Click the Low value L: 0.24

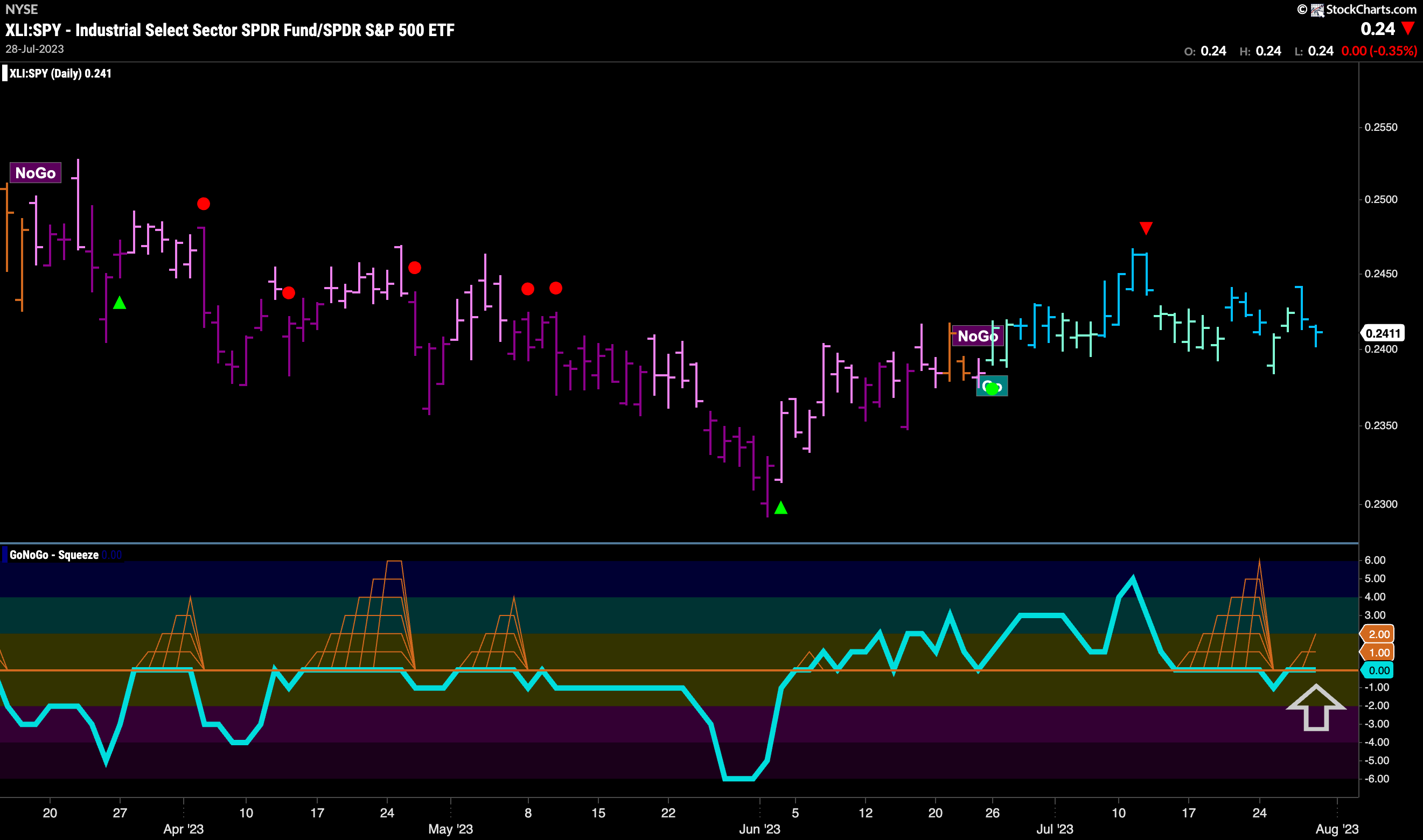pyautogui.click(x=1314, y=51)
